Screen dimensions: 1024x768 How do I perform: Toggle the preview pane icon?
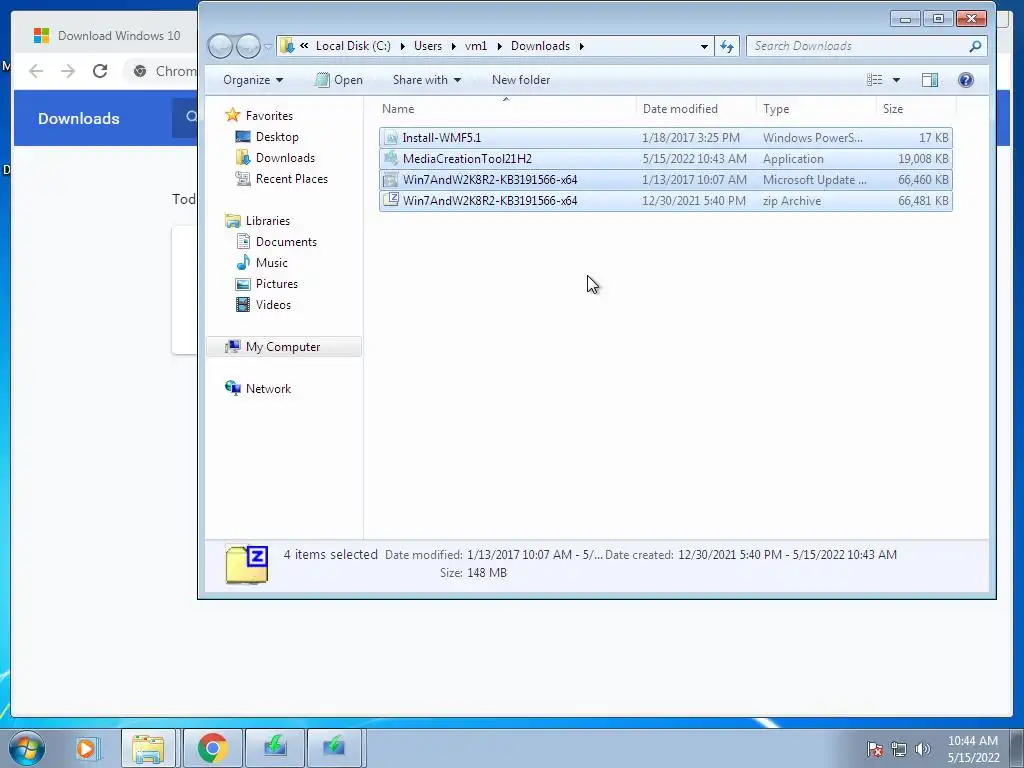[x=930, y=80]
